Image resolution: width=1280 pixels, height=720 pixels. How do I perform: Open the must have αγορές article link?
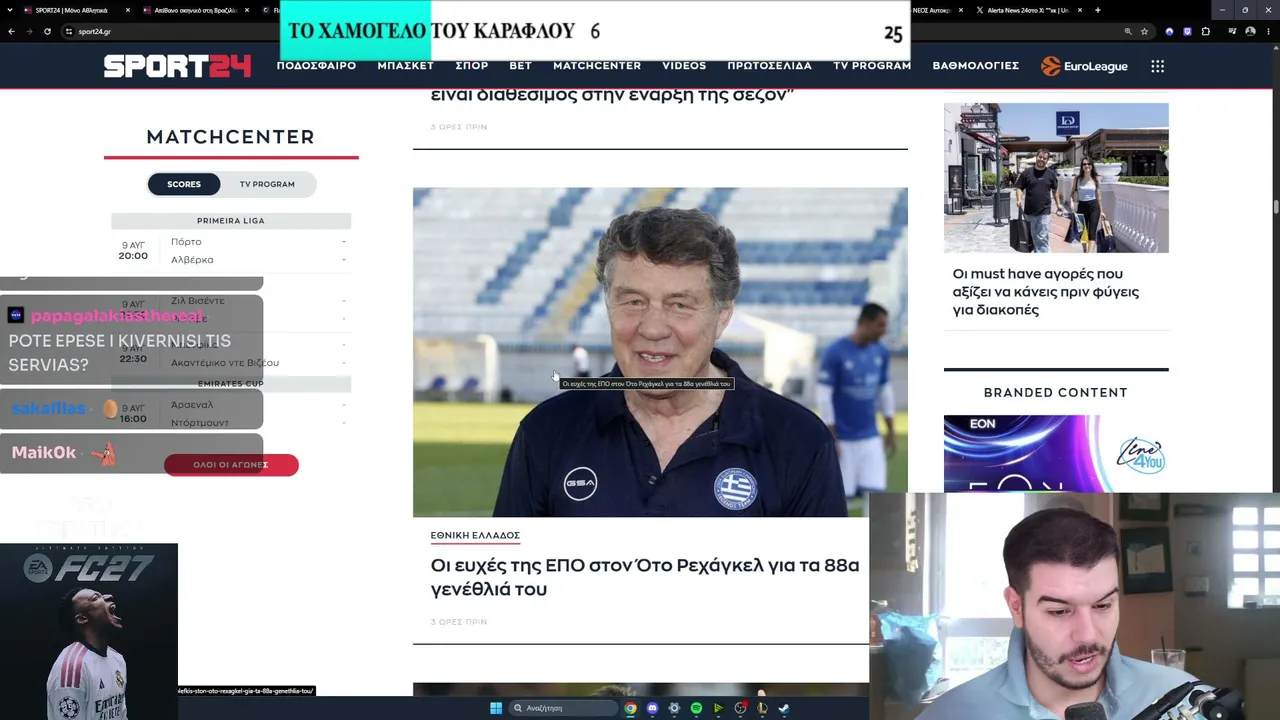[1046, 292]
